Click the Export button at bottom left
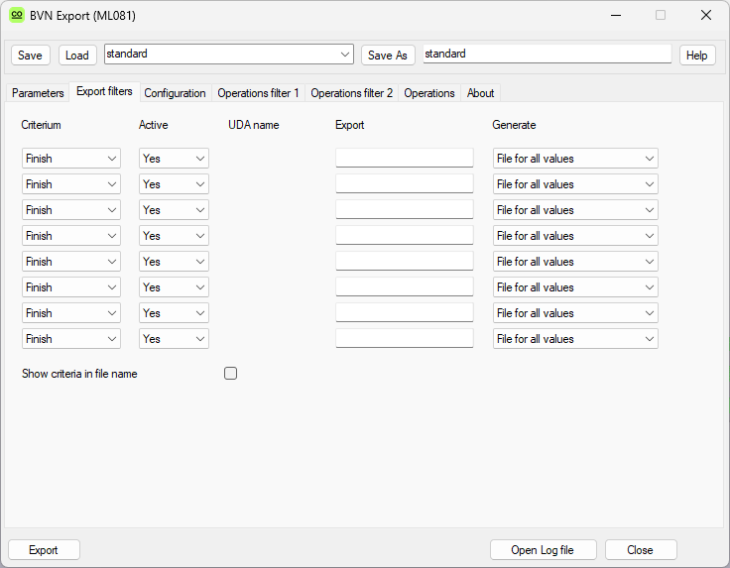Image resolution: width=730 pixels, height=568 pixels. (43, 550)
